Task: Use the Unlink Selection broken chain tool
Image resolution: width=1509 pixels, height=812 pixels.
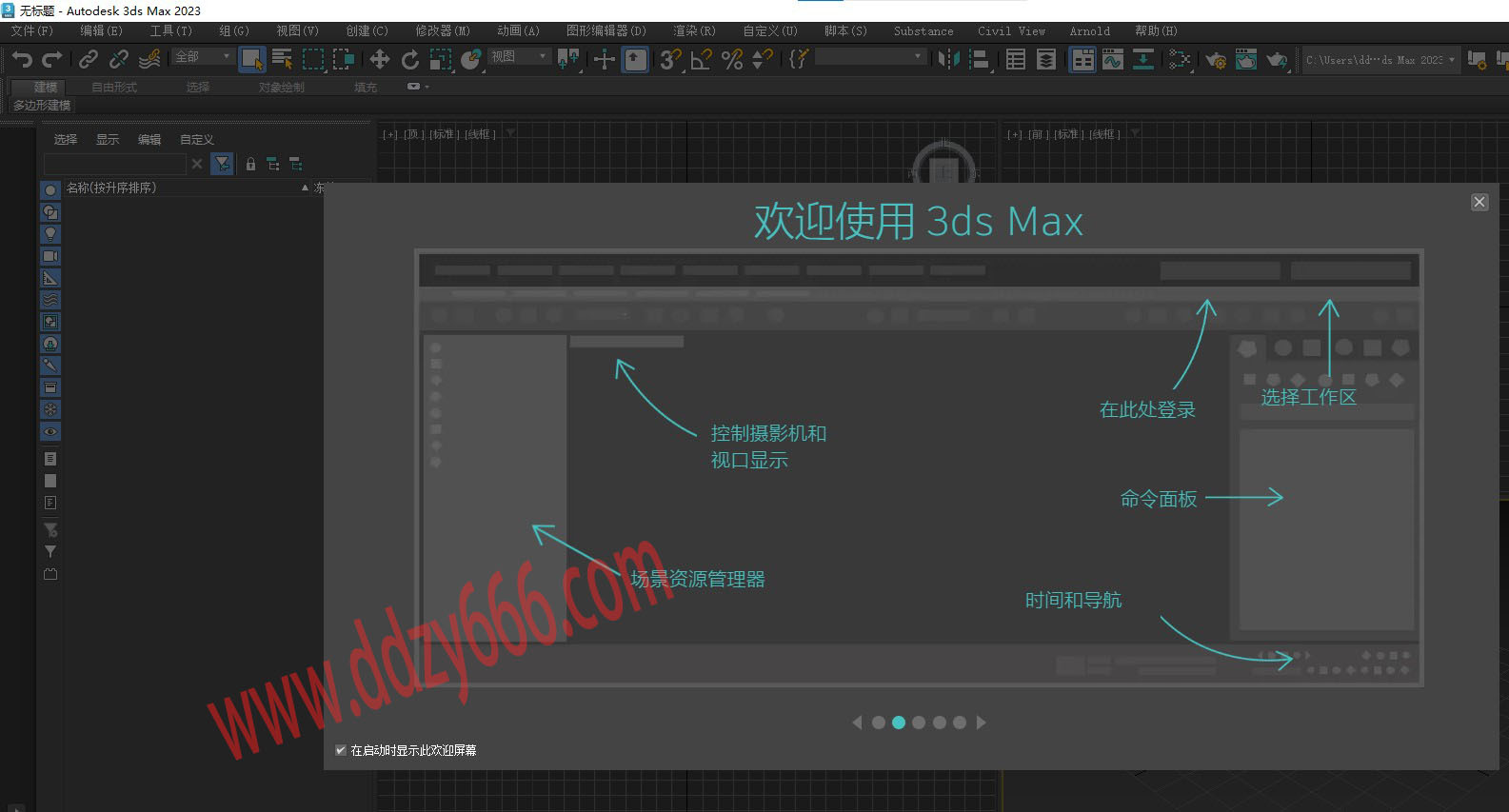Action: coord(119,60)
